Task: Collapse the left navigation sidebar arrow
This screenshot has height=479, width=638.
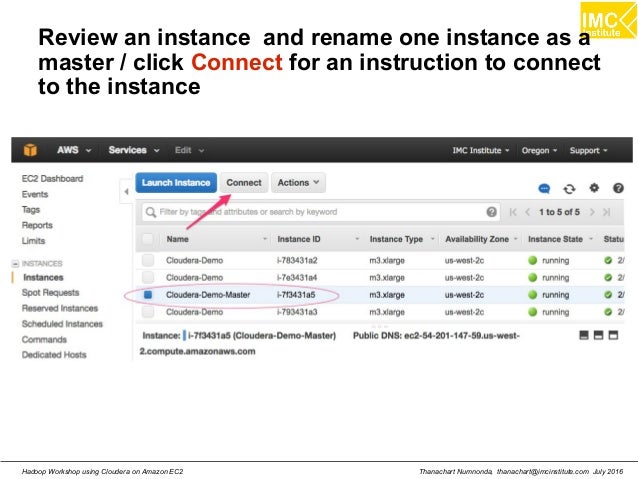Action: (x=127, y=191)
